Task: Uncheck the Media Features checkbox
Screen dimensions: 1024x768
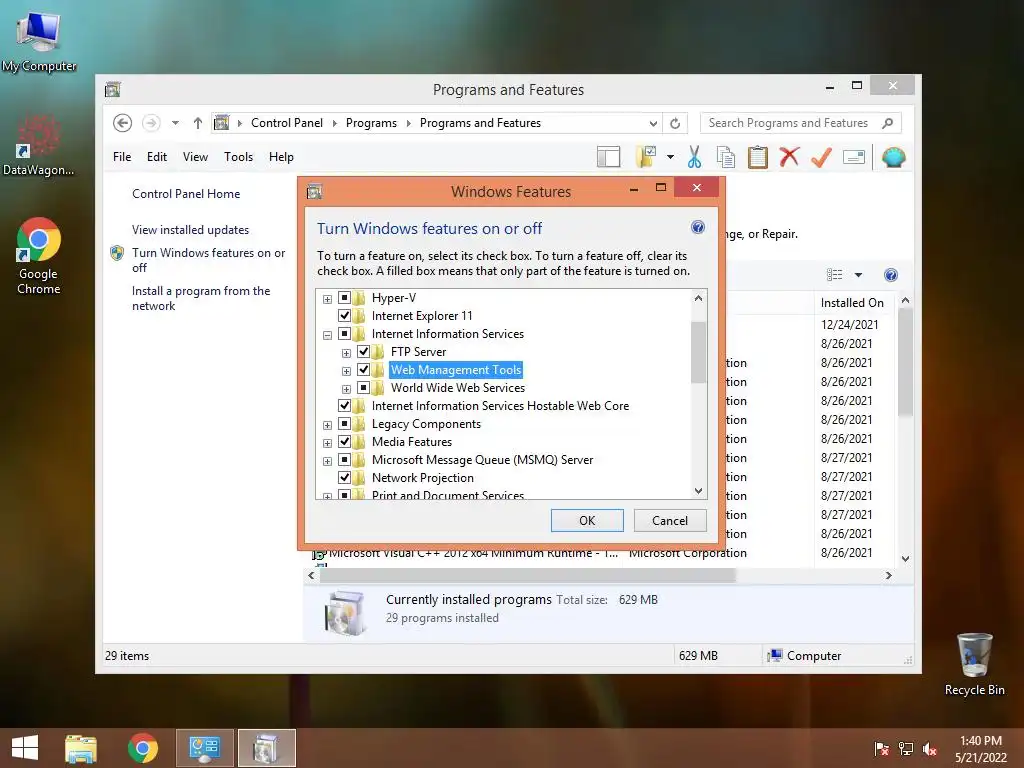Action: pos(344,441)
